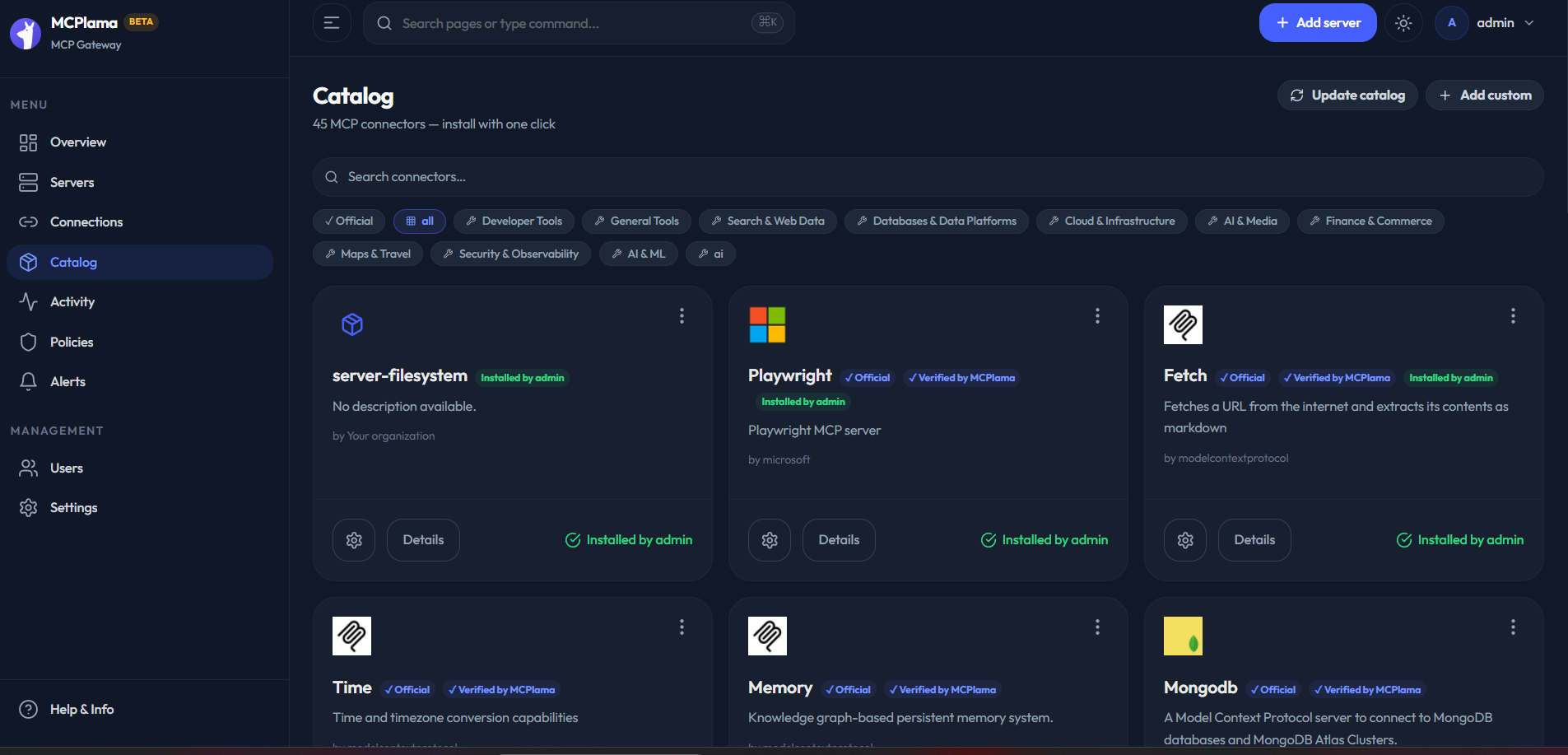
Task: Open Time card three-dot menu
Action: point(682,627)
